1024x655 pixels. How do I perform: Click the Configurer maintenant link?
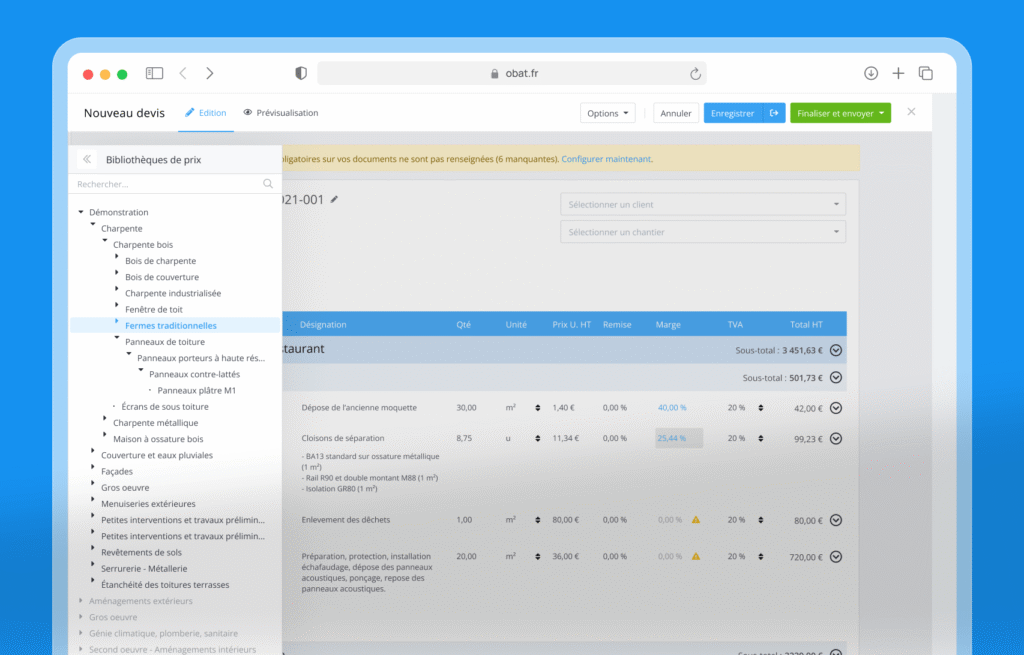[606, 159]
